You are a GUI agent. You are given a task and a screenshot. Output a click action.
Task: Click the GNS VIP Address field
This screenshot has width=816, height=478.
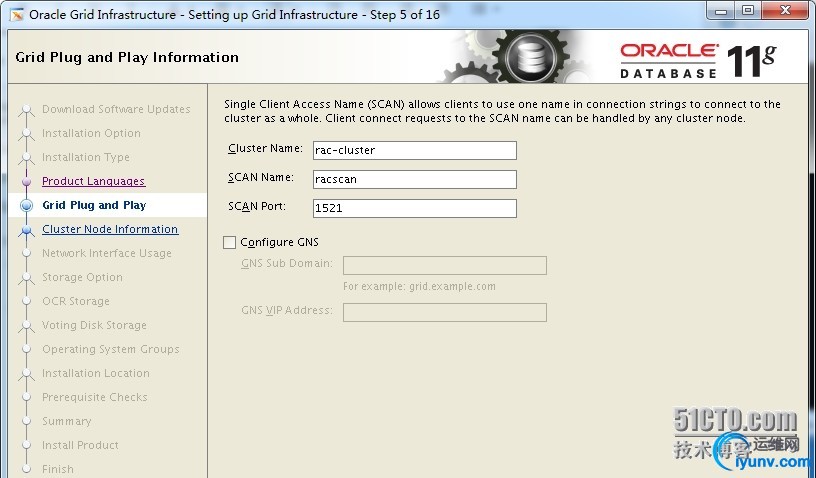point(445,313)
